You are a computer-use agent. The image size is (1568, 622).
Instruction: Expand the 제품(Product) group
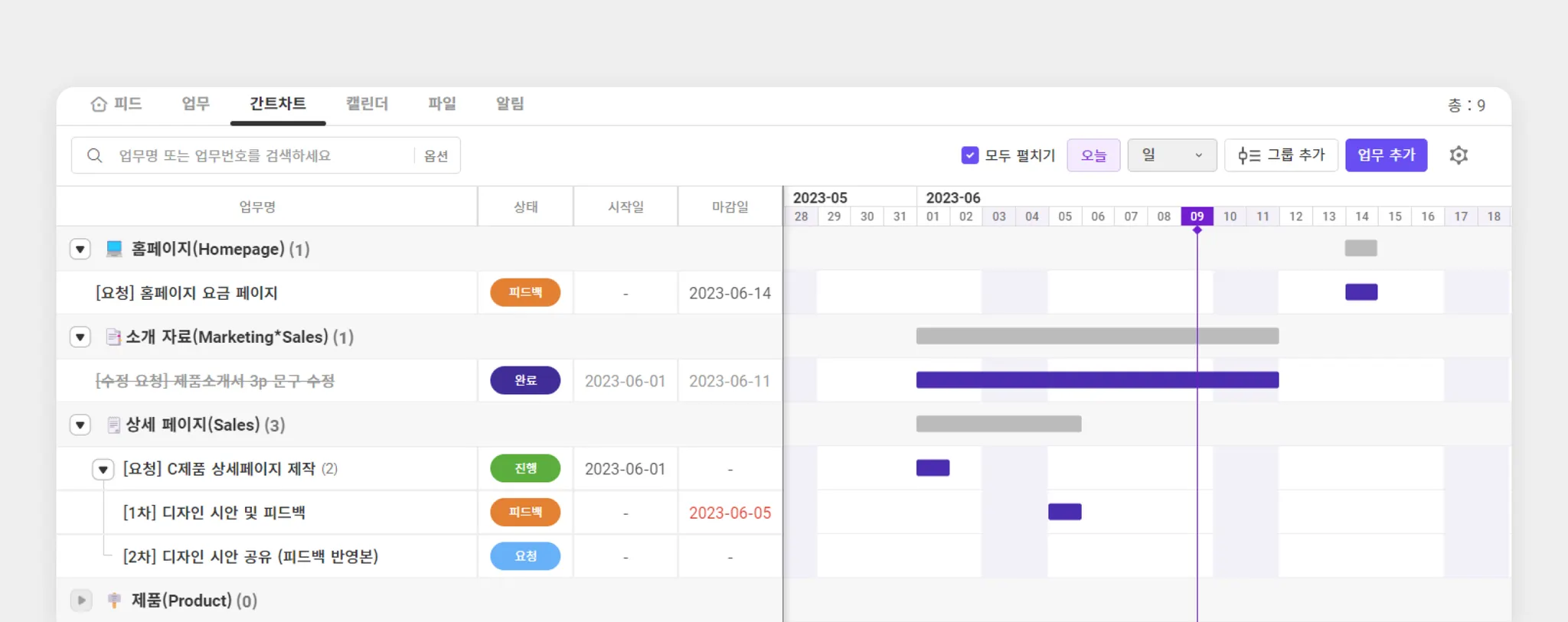[x=80, y=601]
